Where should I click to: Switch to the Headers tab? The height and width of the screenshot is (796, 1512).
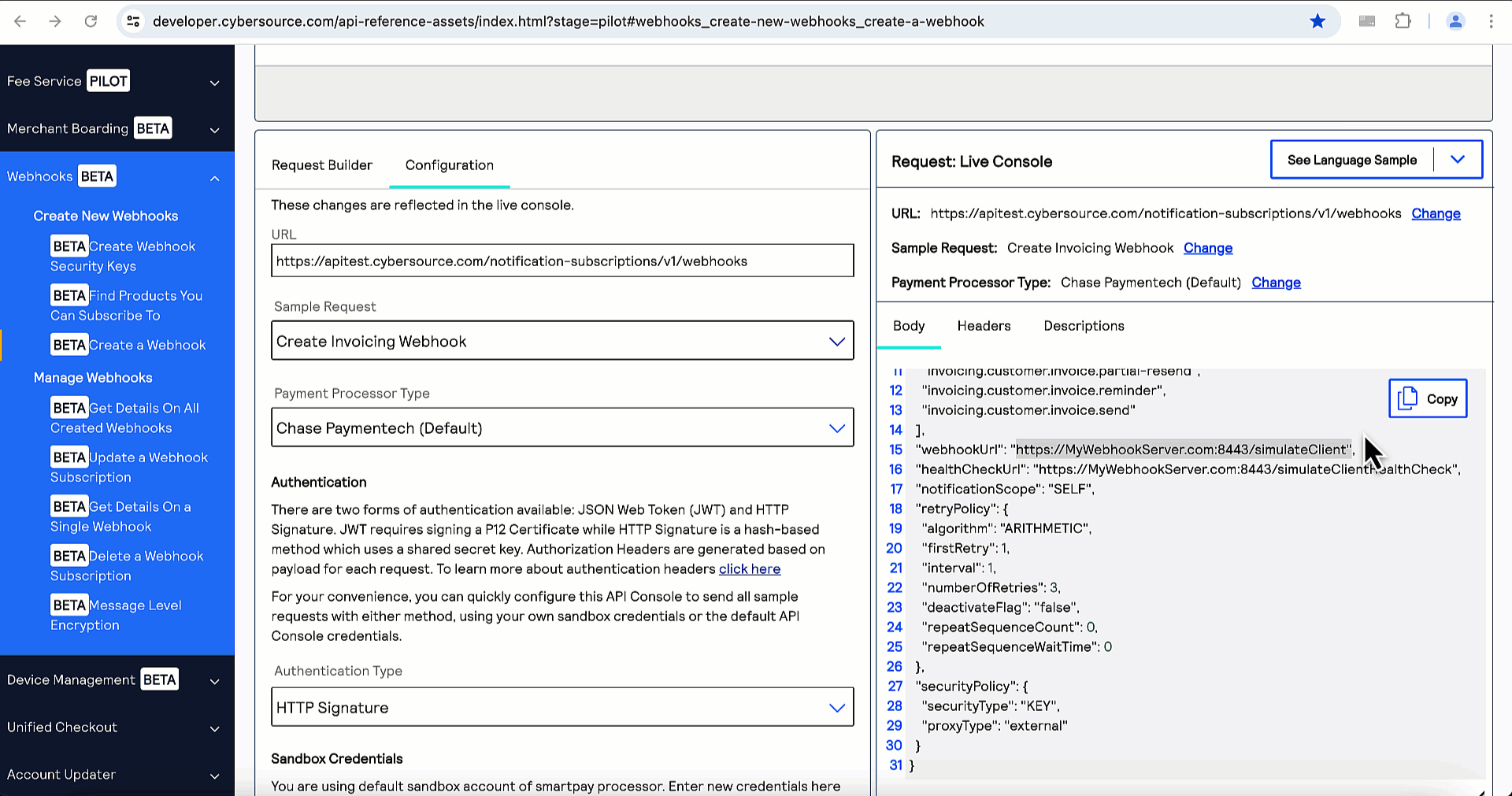coord(984,326)
